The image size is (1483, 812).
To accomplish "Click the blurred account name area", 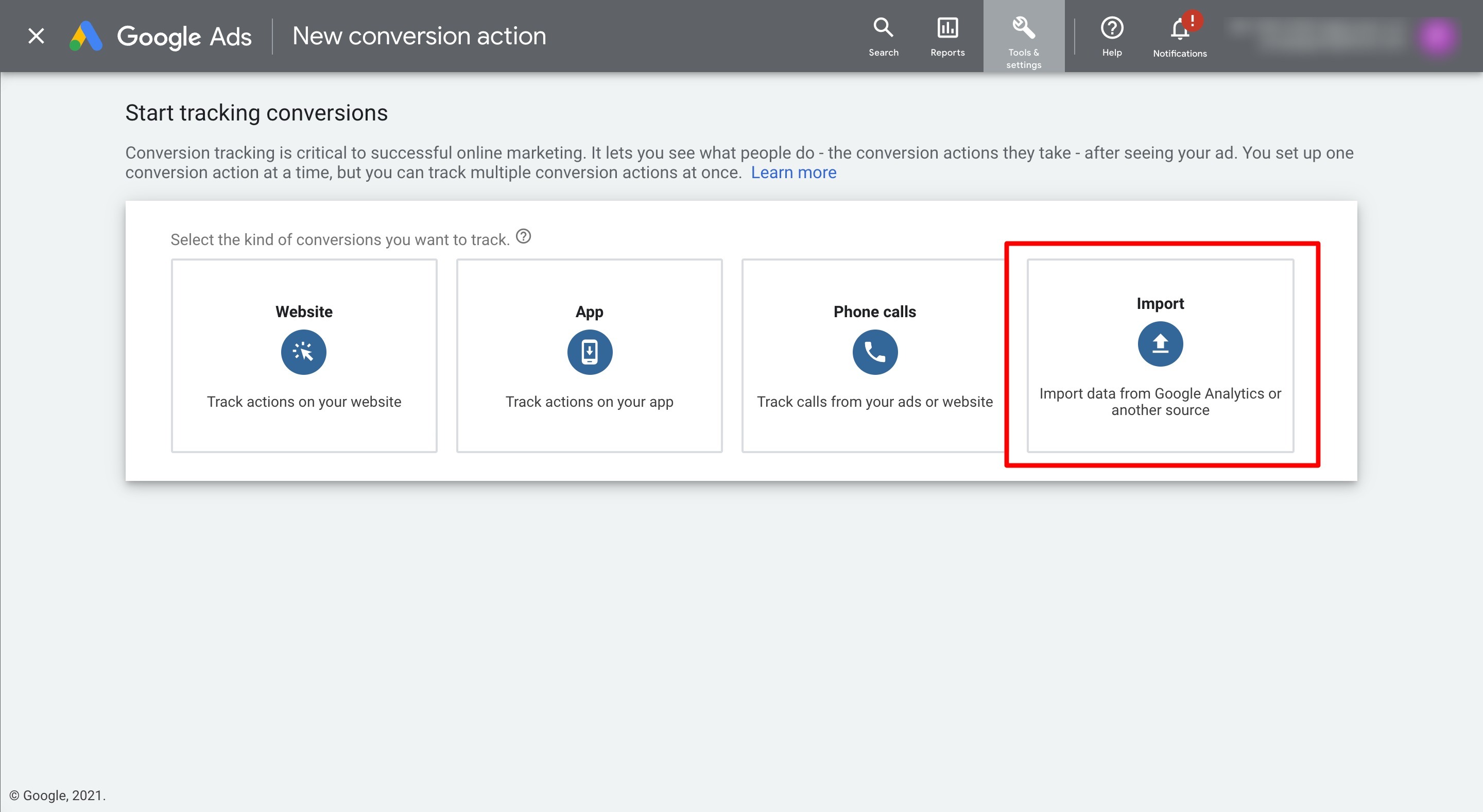I will coord(1318,33).
